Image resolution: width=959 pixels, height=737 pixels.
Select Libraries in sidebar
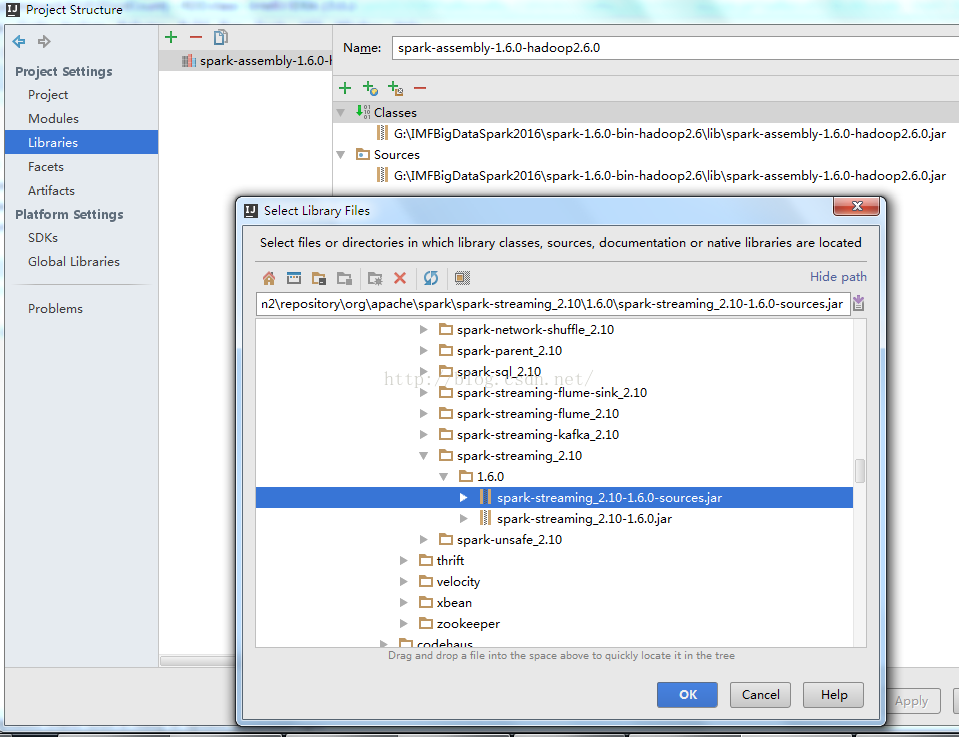tap(81, 142)
